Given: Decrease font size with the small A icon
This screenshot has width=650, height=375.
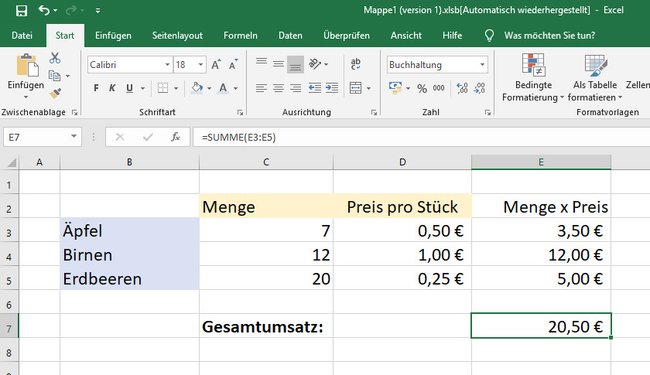Looking at the screenshot, I should click(233, 65).
